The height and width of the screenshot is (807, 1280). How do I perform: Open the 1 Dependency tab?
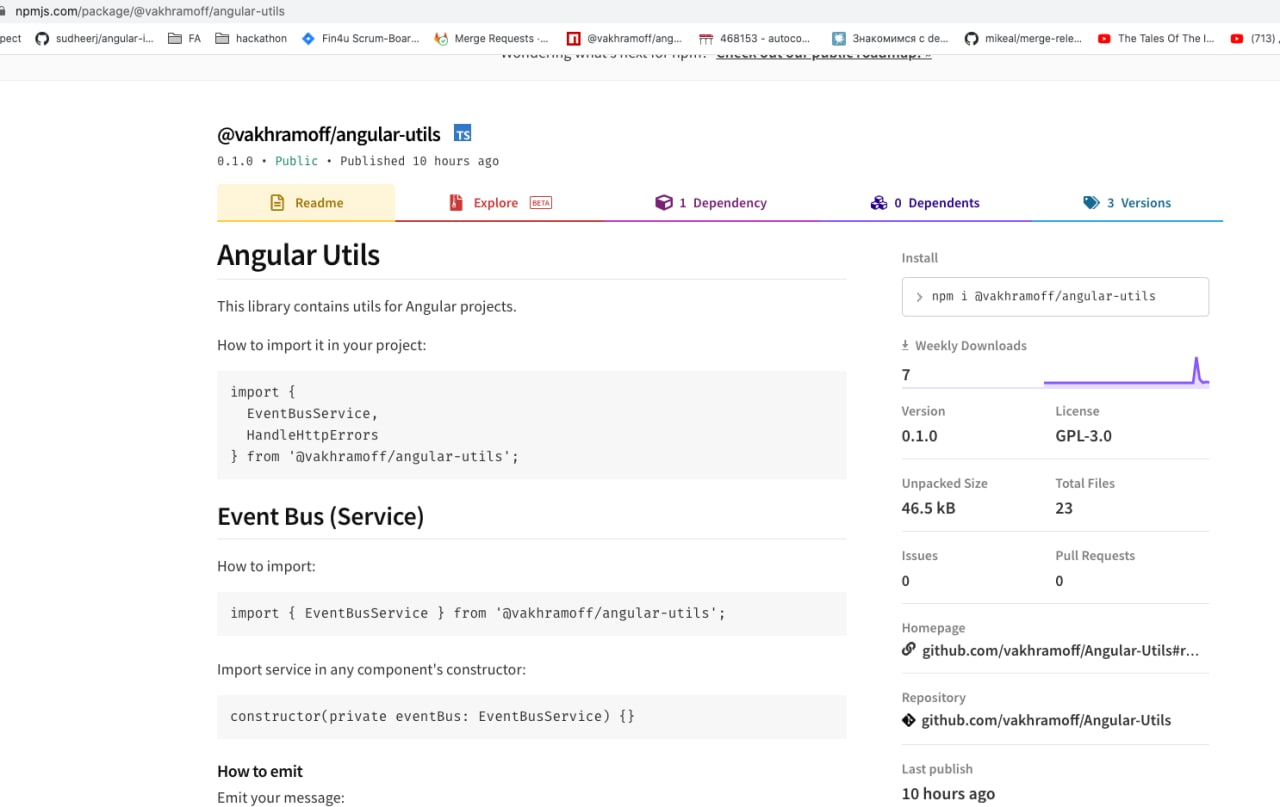click(x=711, y=202)
